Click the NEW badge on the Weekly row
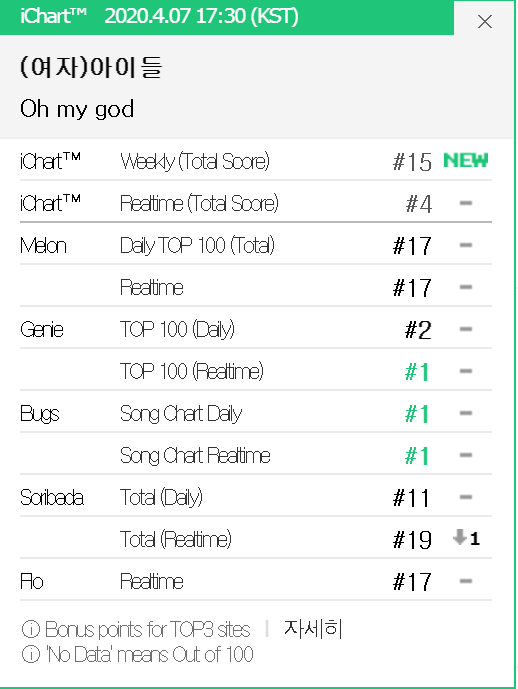The image size is (518, 689). tap(466, 160)
